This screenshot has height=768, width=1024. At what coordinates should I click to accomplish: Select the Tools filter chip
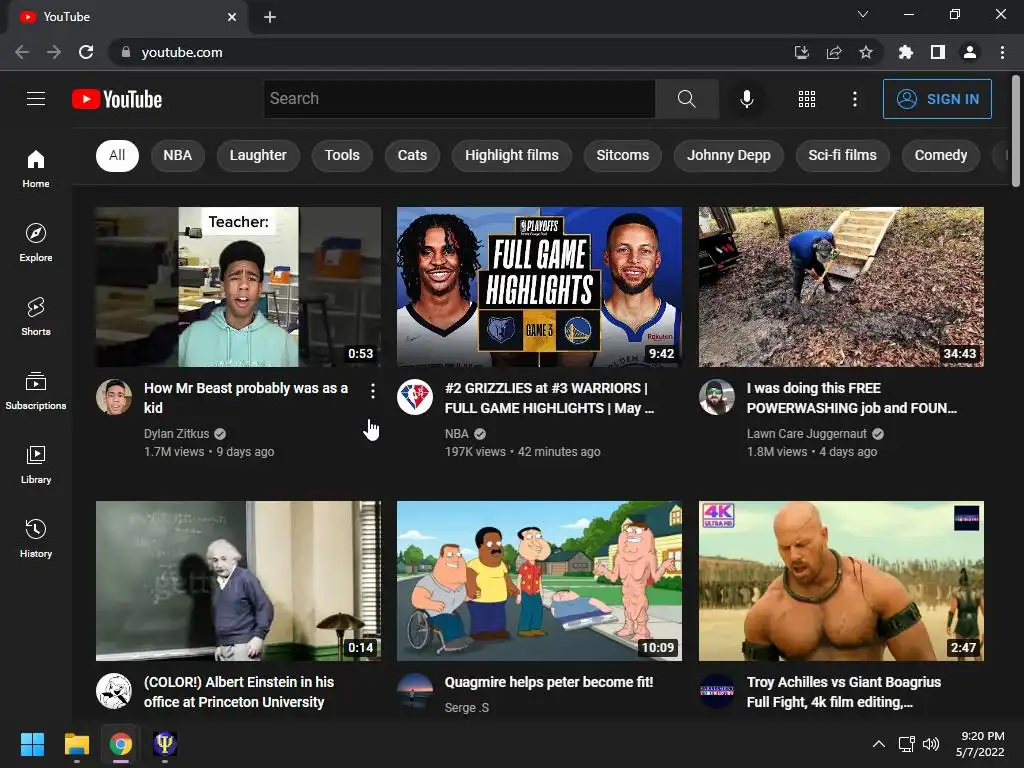click(x=342, y=155)
